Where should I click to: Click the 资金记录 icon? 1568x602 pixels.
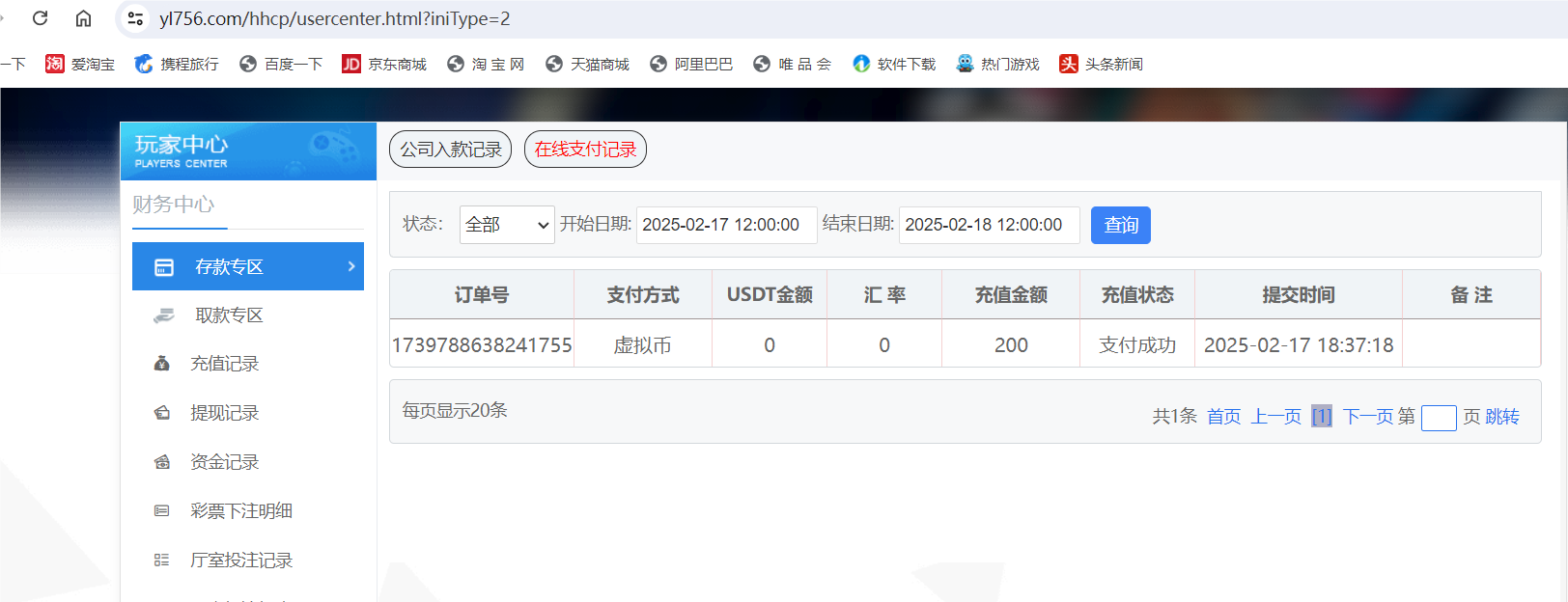[162, 462]
